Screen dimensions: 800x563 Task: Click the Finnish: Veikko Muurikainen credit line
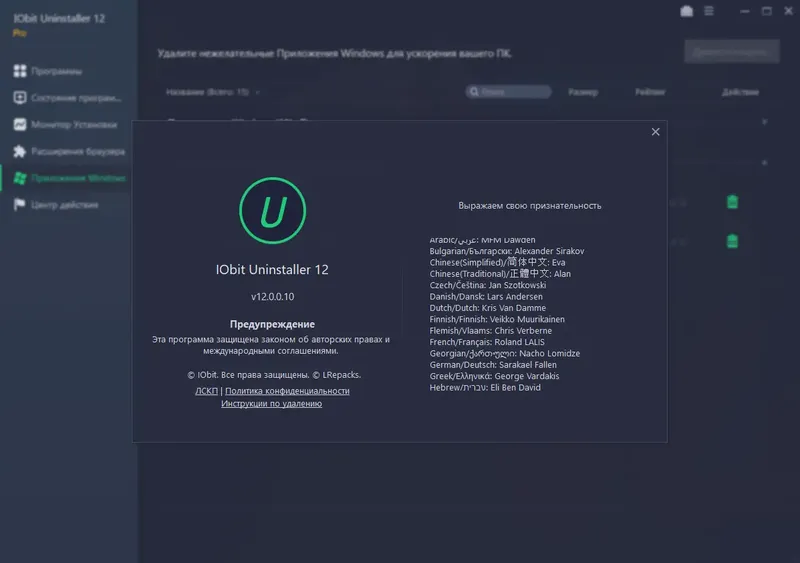point(497,319)
